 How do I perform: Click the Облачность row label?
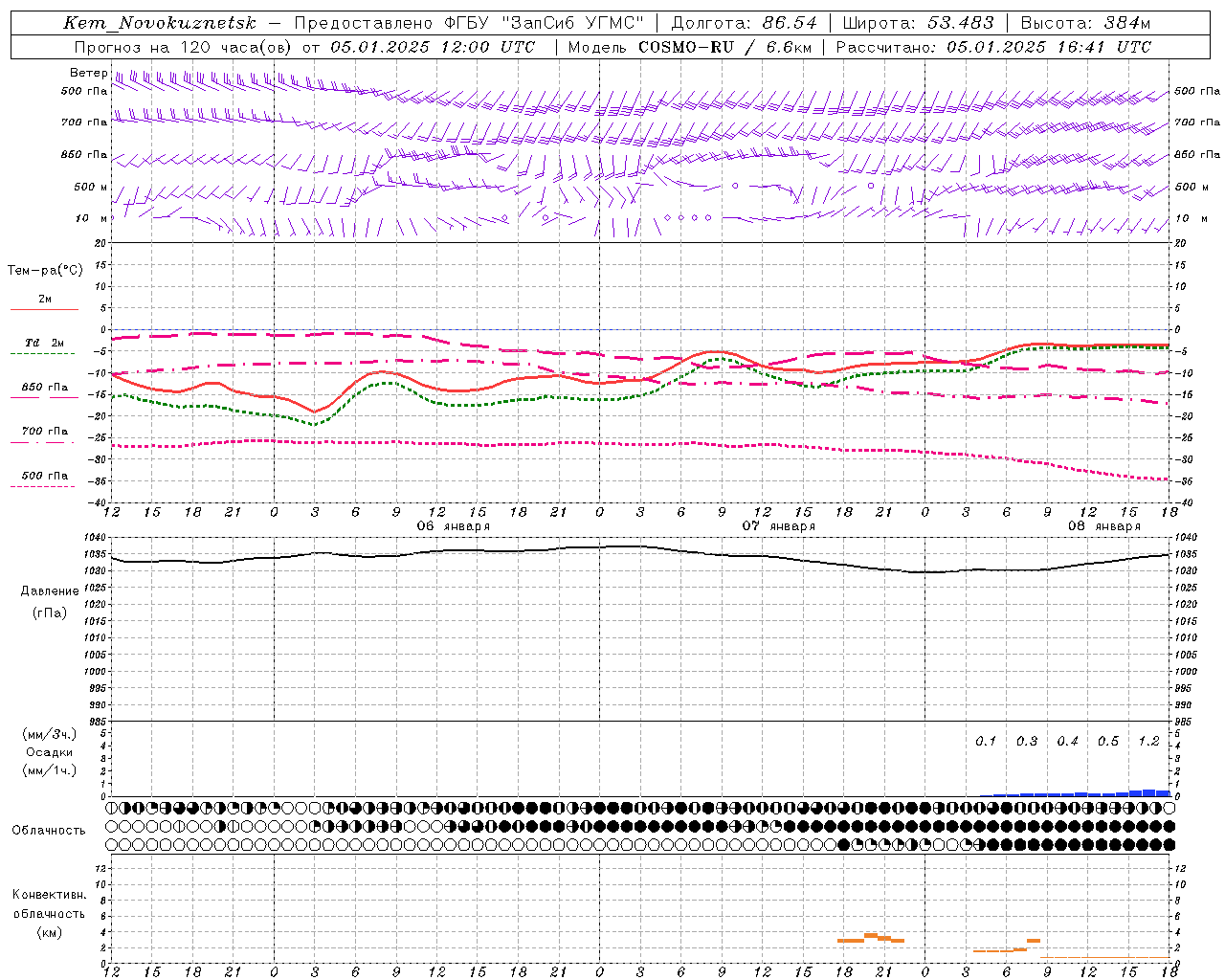pos(49,831)
